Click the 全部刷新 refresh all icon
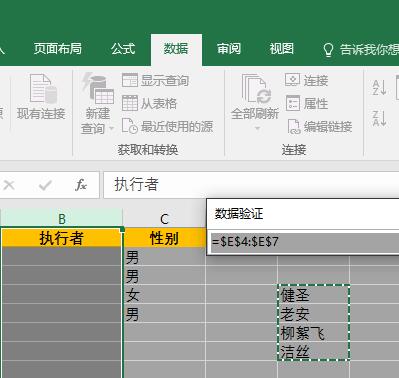This screenshot has height=378, width=399. pyautogui.click(x=256, y=89)
